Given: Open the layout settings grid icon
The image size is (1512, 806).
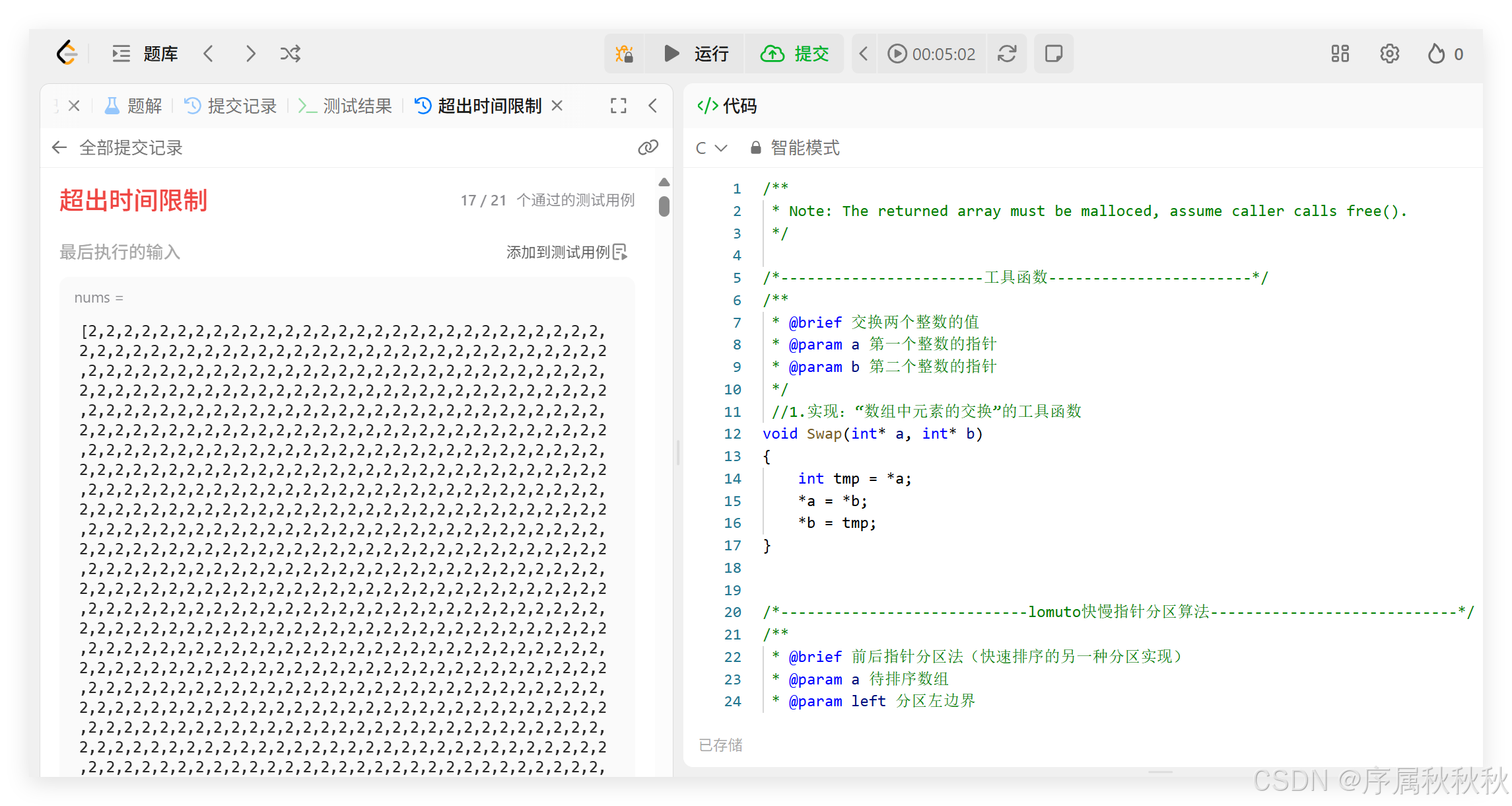Looking at the screenshot, I should coord(1339,54).
